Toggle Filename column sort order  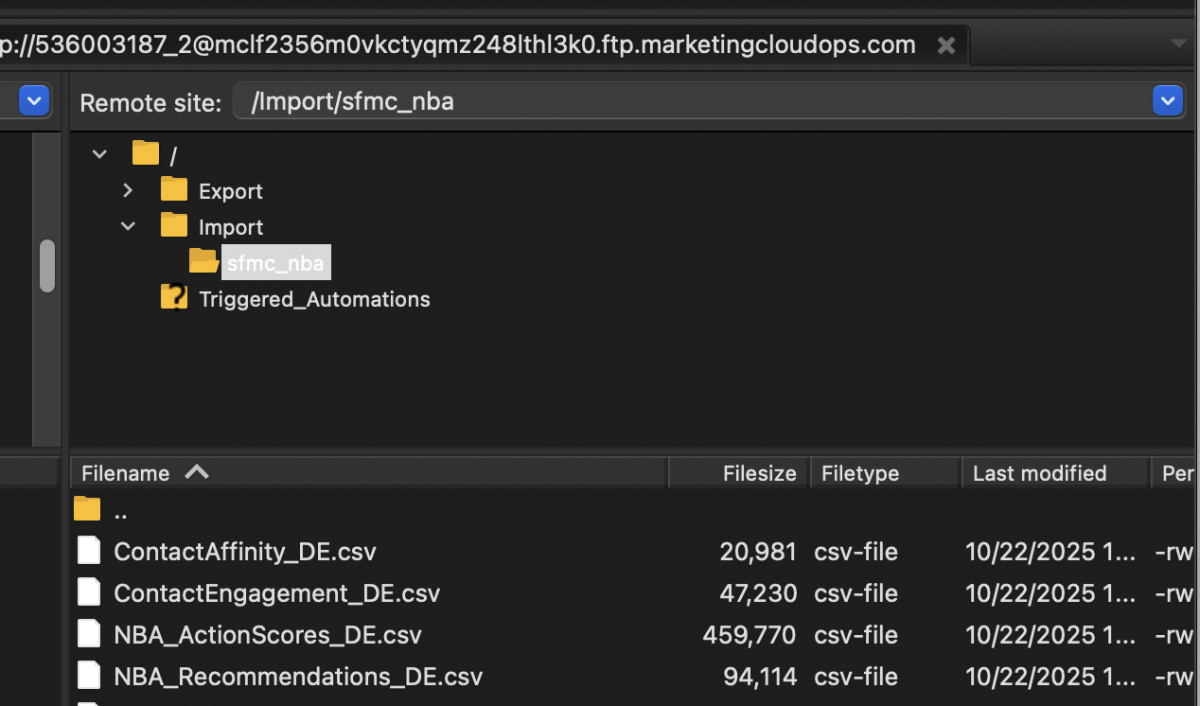click(x=142, y=472)
